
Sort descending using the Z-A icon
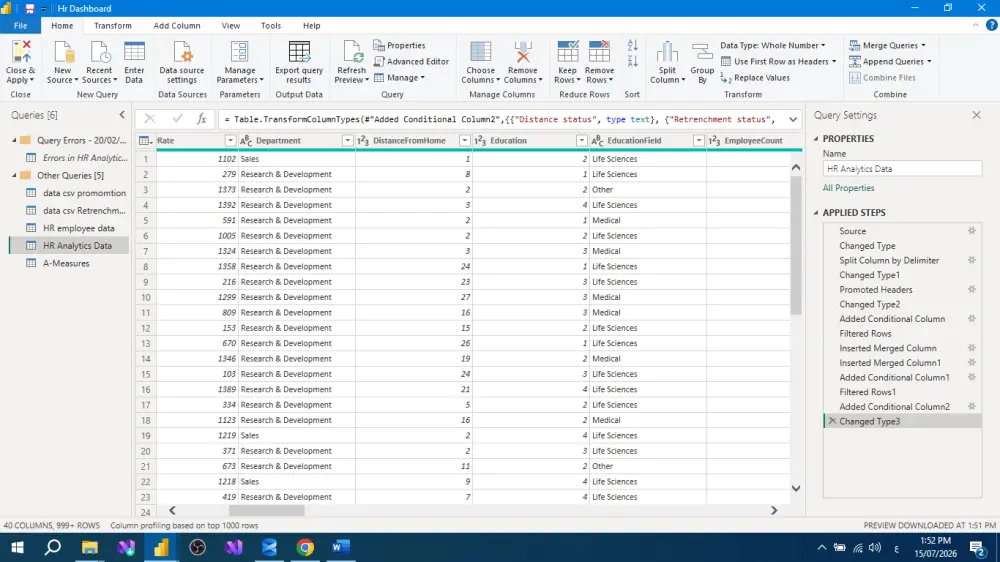pyautogui.click(x=632, y=61)
